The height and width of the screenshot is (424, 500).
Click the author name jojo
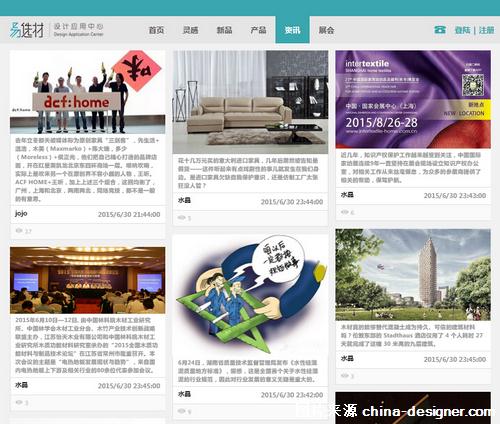[x=21, y=214]
